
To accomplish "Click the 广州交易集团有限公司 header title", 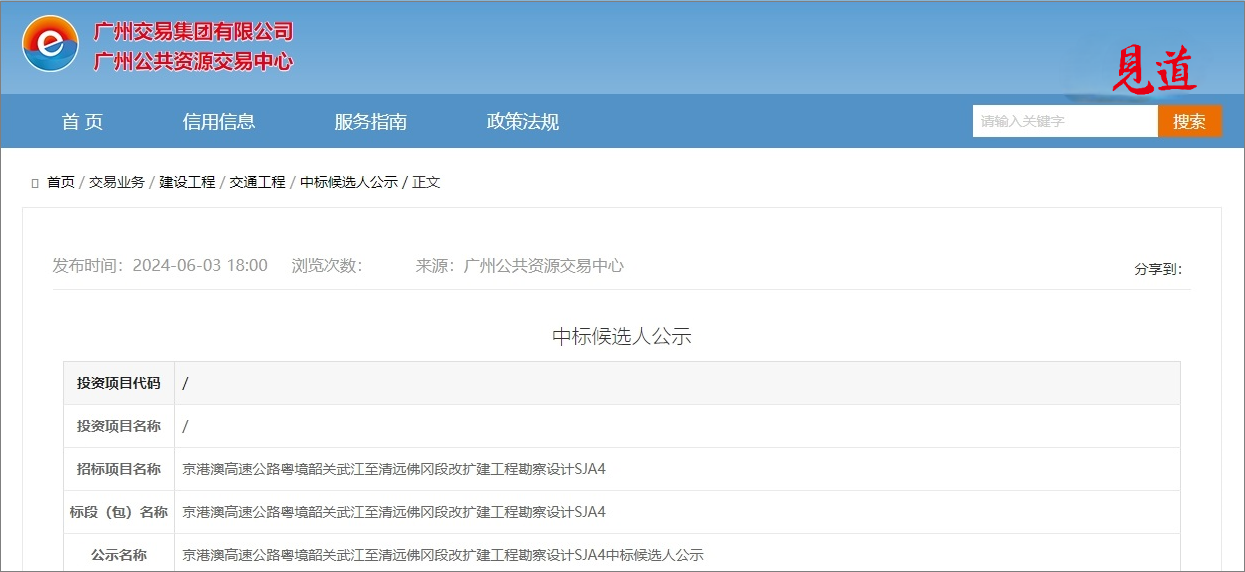I will point(193,32).
